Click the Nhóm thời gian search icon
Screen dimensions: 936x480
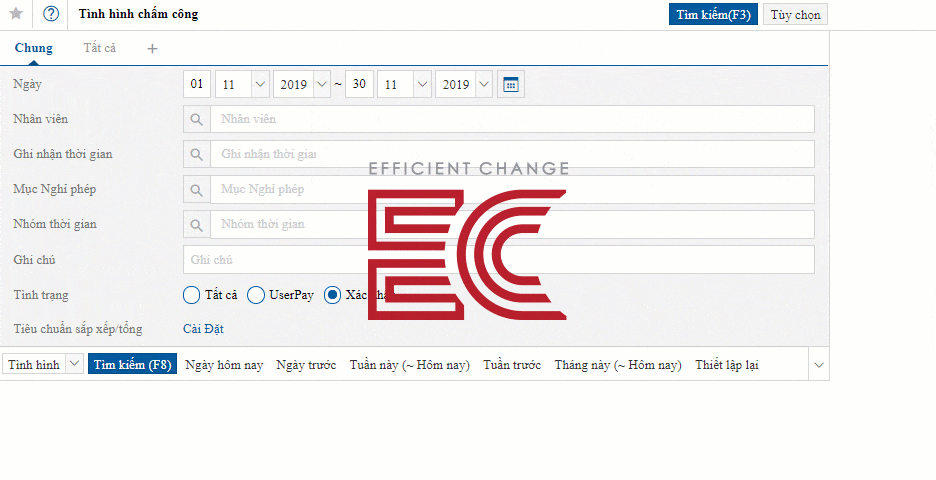(196, 225)
